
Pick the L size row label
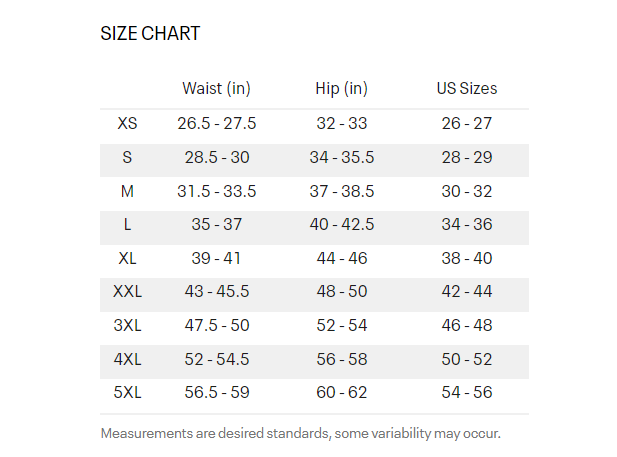127,225
